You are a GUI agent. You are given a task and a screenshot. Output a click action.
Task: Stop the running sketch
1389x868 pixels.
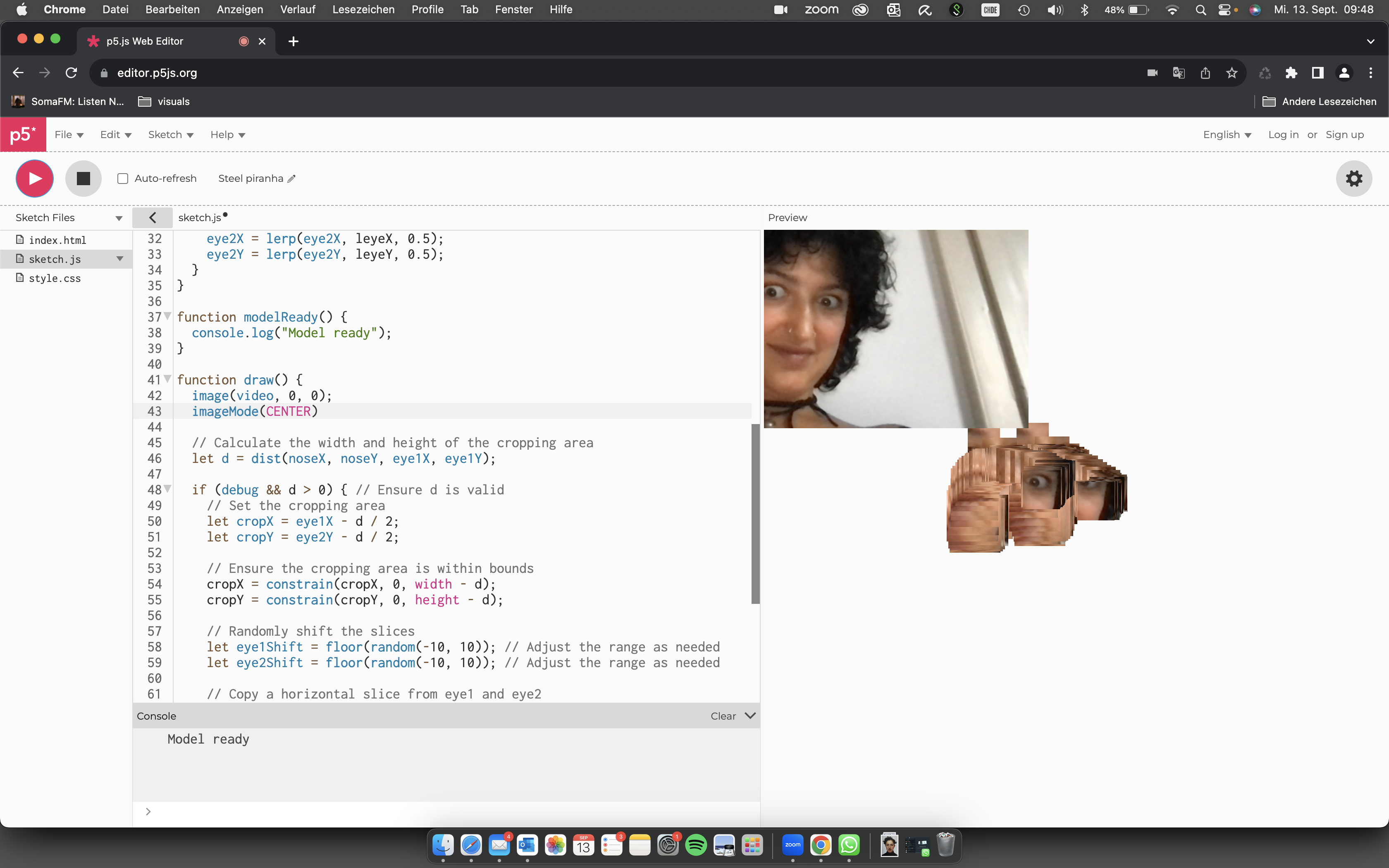click(83, 179)
